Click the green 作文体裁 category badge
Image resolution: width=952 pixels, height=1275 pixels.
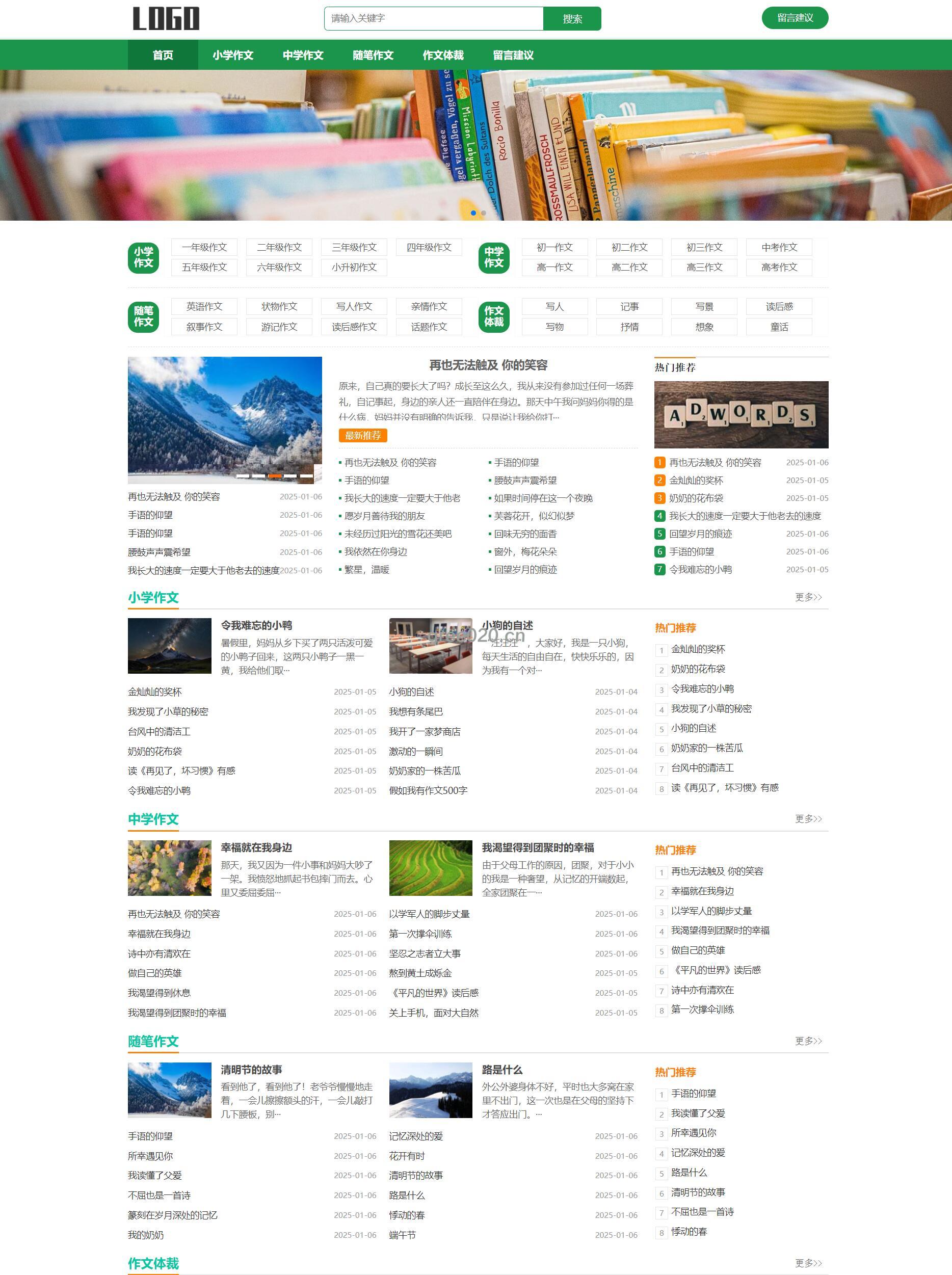(x=493, y=316)
